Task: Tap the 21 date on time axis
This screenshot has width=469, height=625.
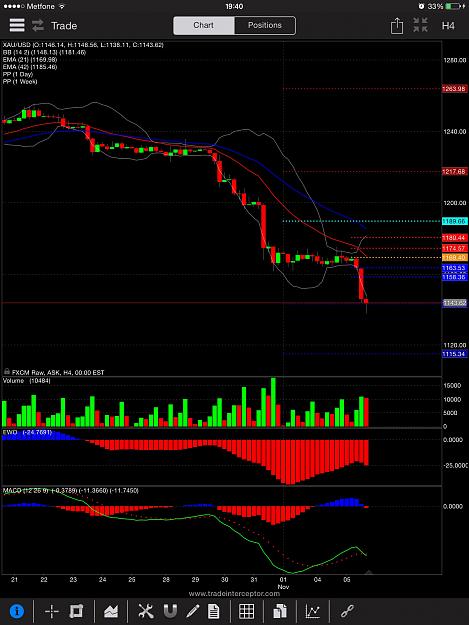Action: point(14,580)
